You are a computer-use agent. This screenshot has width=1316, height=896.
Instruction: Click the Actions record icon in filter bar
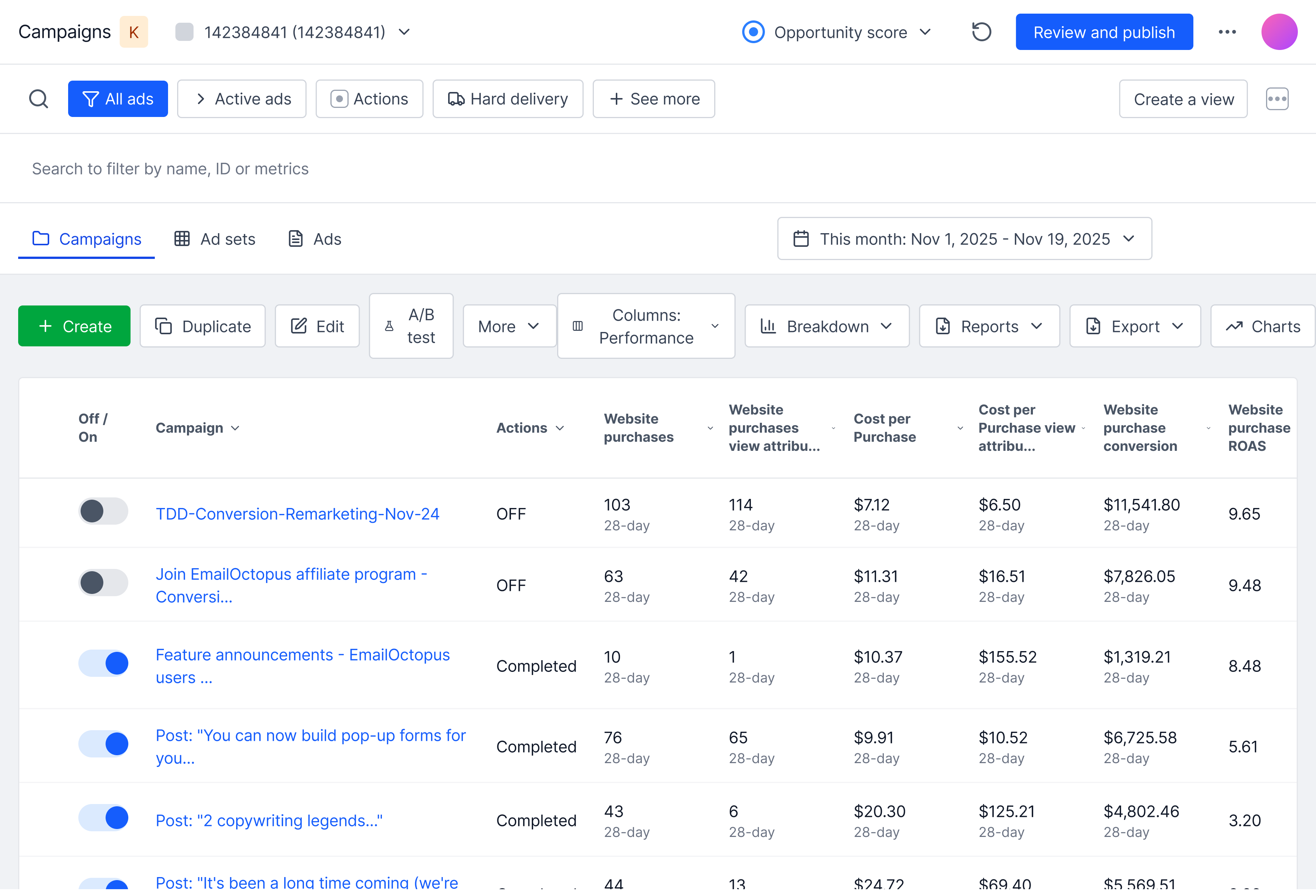click(x=339, y=99)
